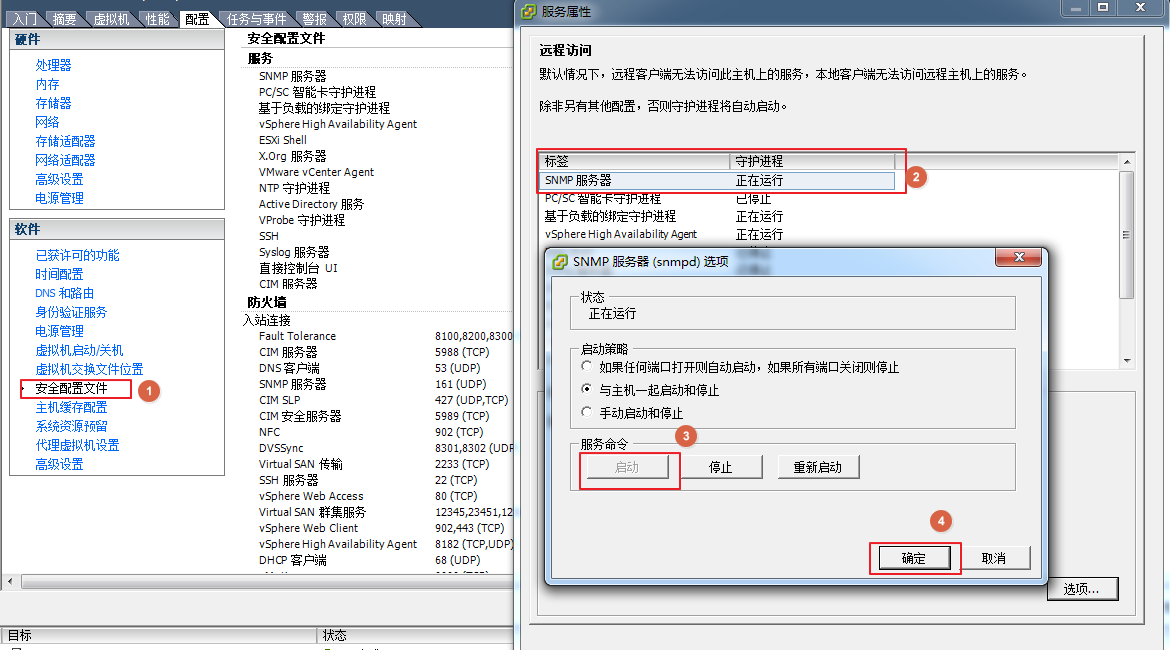Click Fault Tolerance firewall entry
This screenshot has height=650, width=1170.
pos(297,337)
